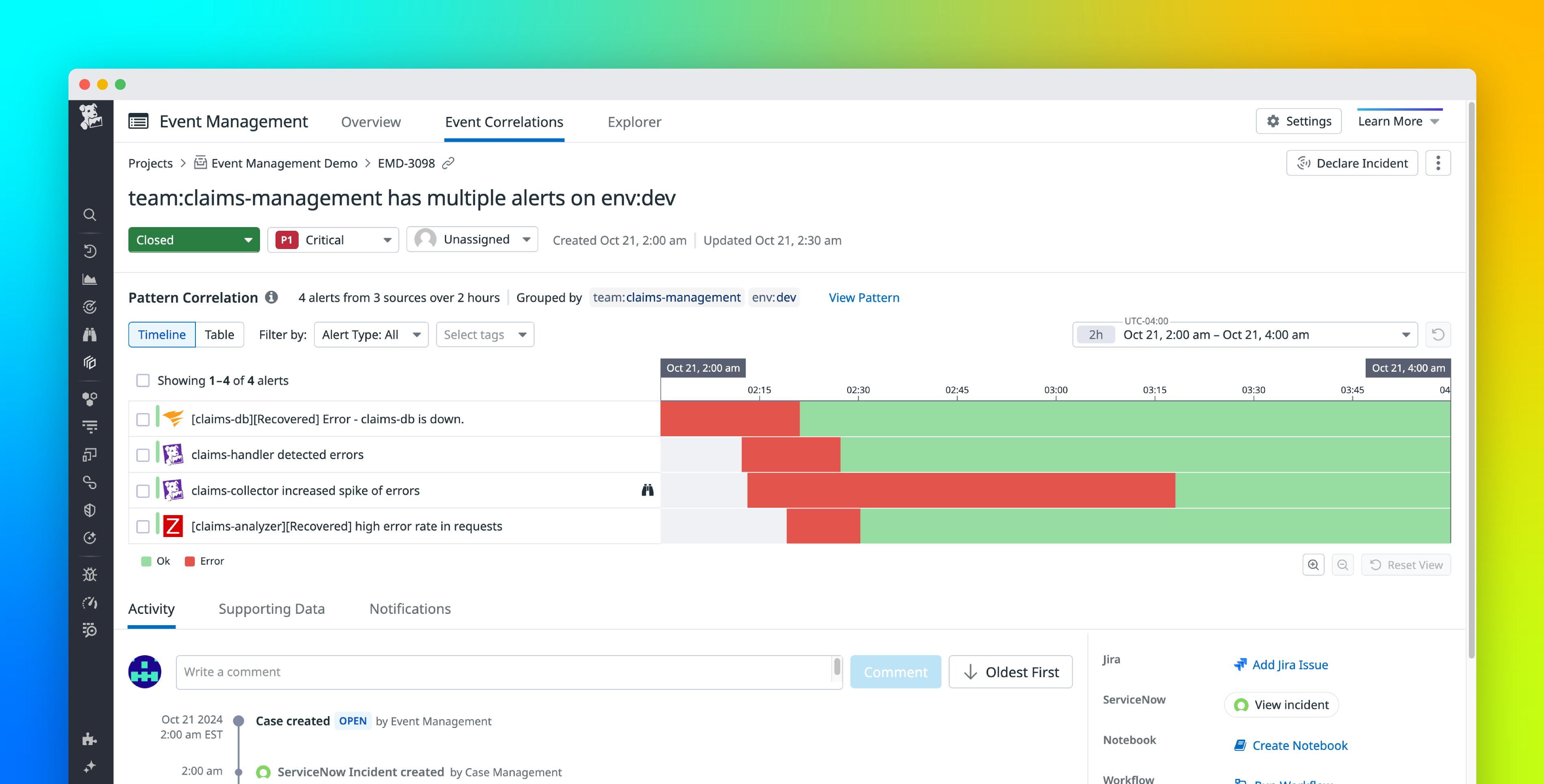Open the search icon in the left sidebar
This screenshot has width=1544, height=784.
click(x=90, y=214)
